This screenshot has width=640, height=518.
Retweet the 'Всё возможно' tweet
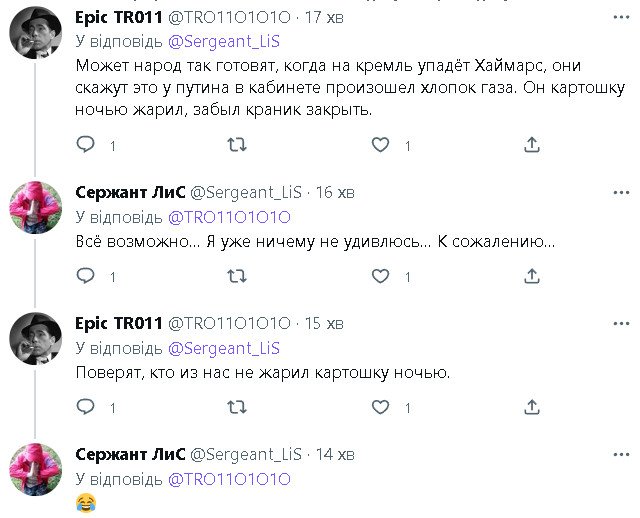click(x=237, y=276)
